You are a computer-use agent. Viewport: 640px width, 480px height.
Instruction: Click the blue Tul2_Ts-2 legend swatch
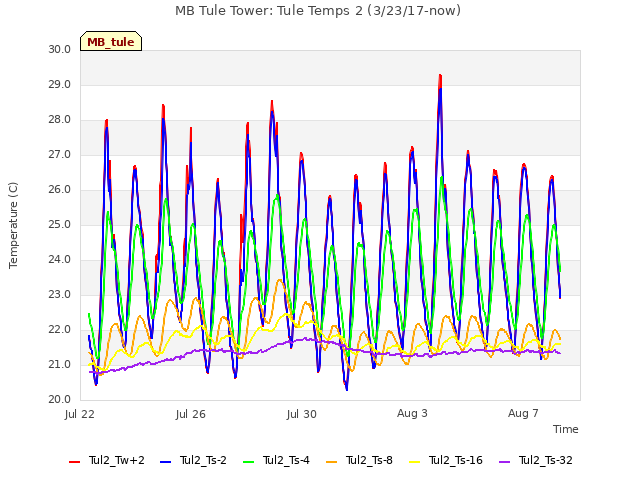coord(165,462)
